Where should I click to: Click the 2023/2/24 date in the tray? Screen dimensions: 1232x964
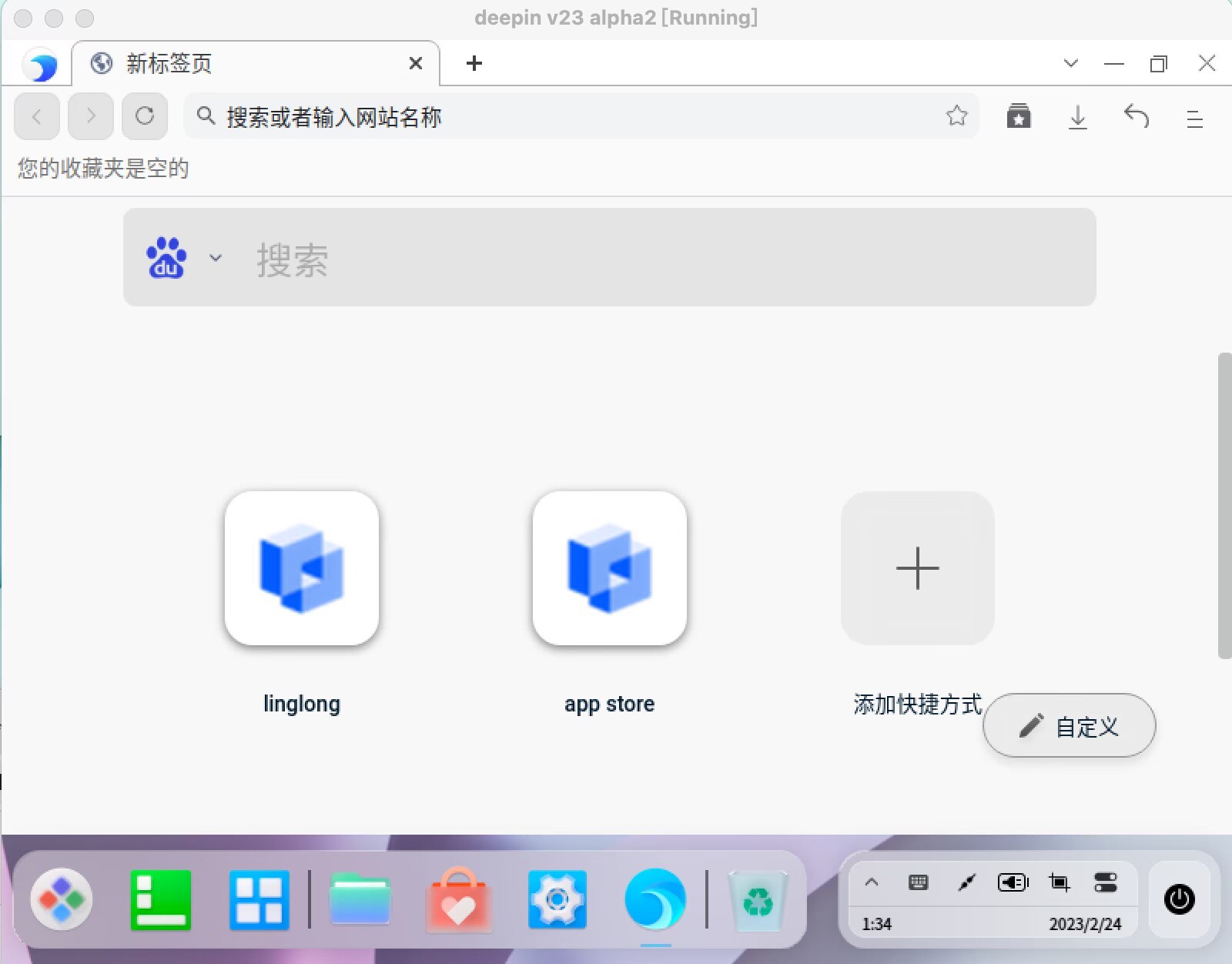[1085, 924]
